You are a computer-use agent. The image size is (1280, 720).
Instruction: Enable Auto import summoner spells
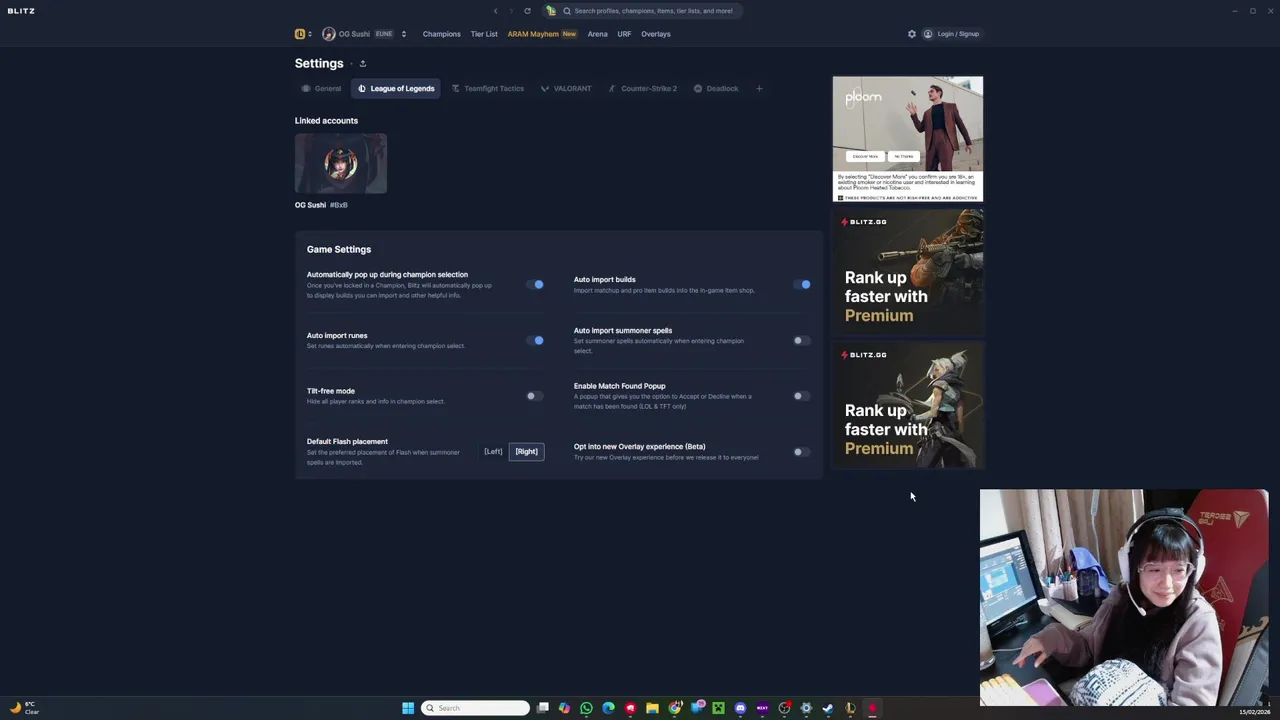click(x=802, y=340)
